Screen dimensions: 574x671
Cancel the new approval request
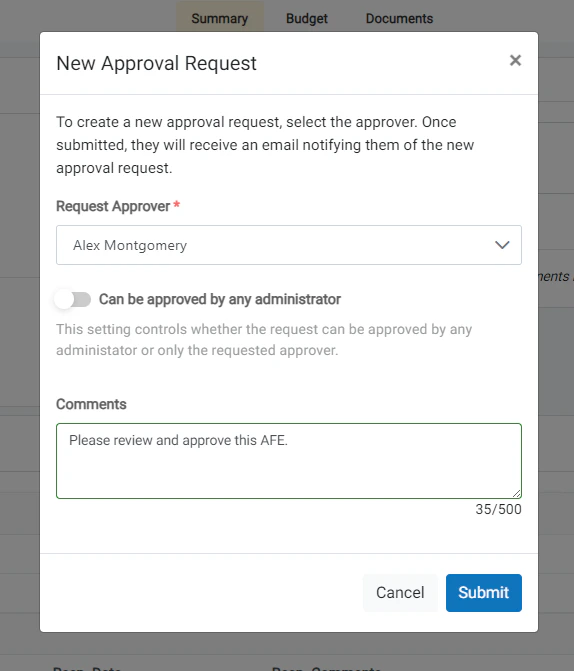pos(400,593)
